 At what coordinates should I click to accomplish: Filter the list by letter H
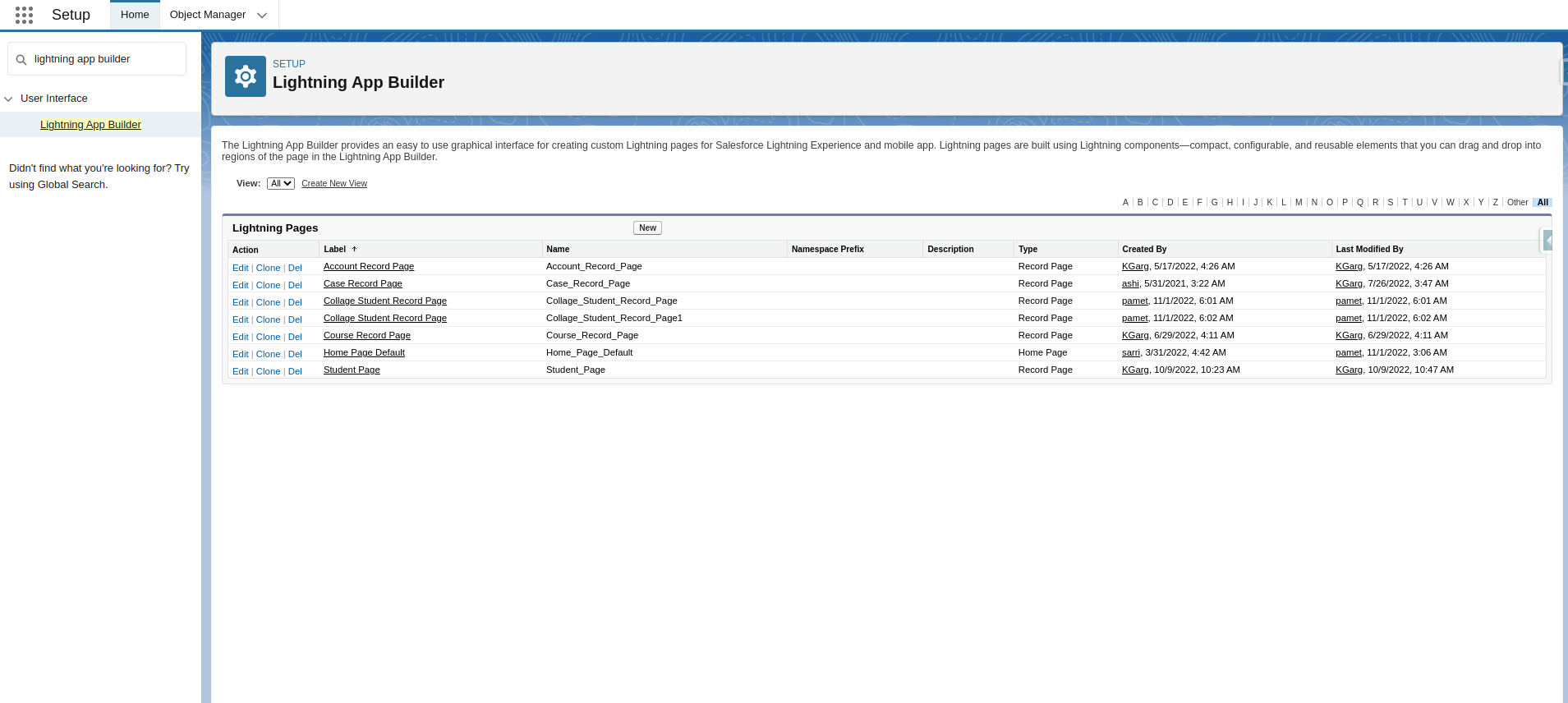tap(1230, 202)
